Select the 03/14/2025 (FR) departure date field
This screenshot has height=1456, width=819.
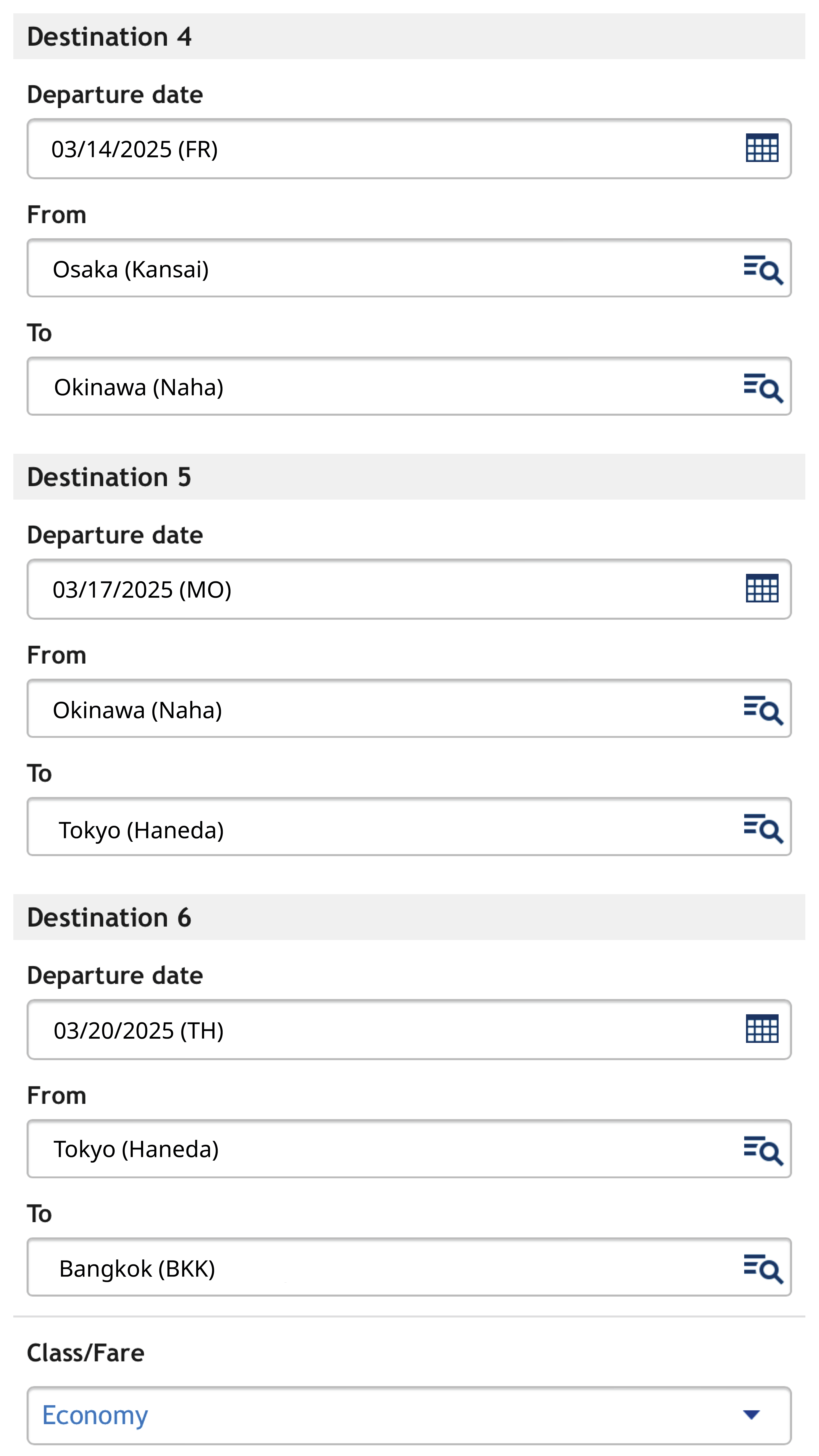[367, 149]
